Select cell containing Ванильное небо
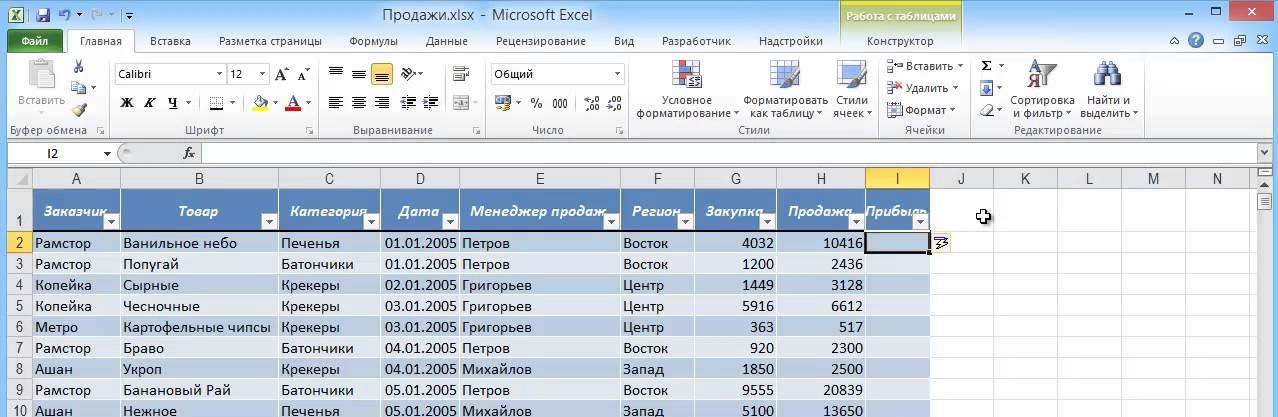 199,242
